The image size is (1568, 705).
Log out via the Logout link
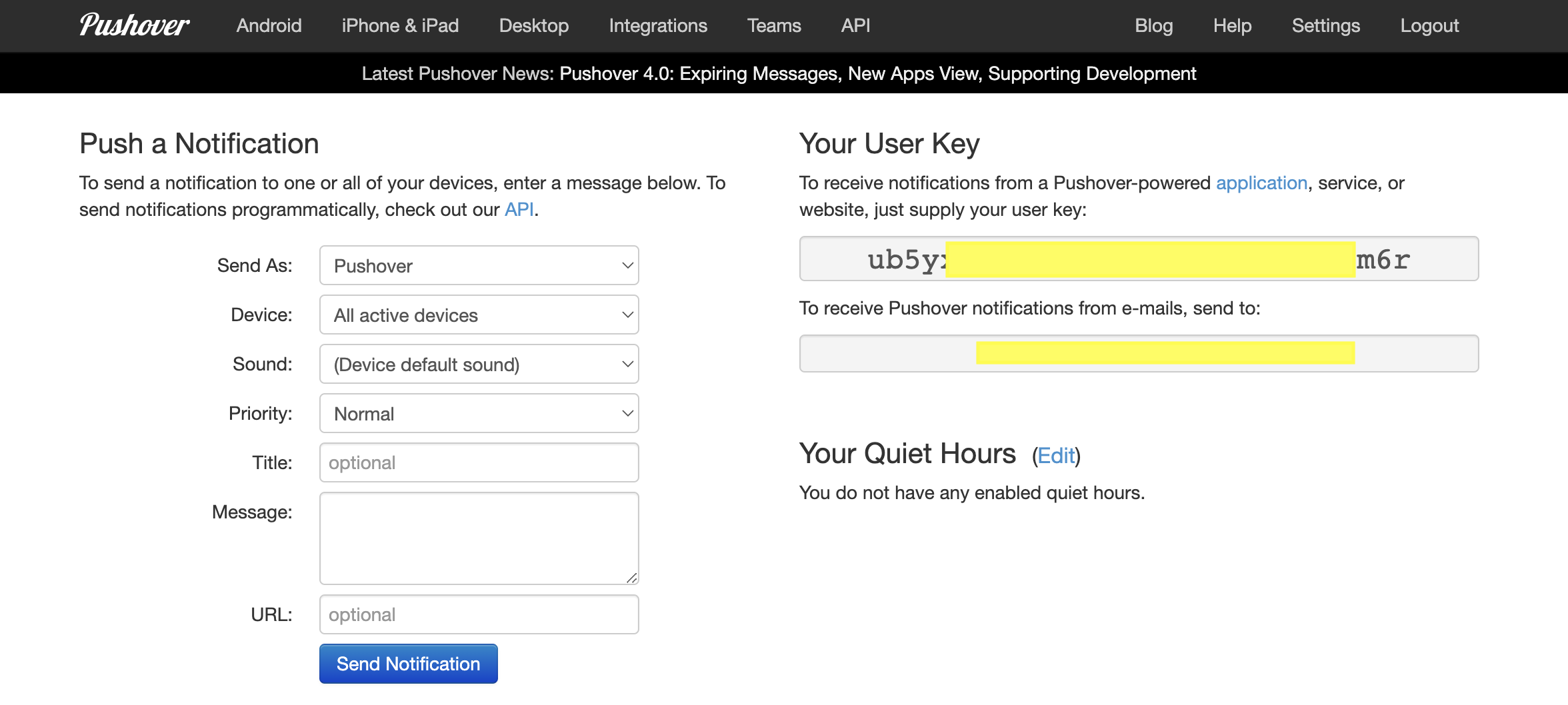click(x=1429, y=25)
